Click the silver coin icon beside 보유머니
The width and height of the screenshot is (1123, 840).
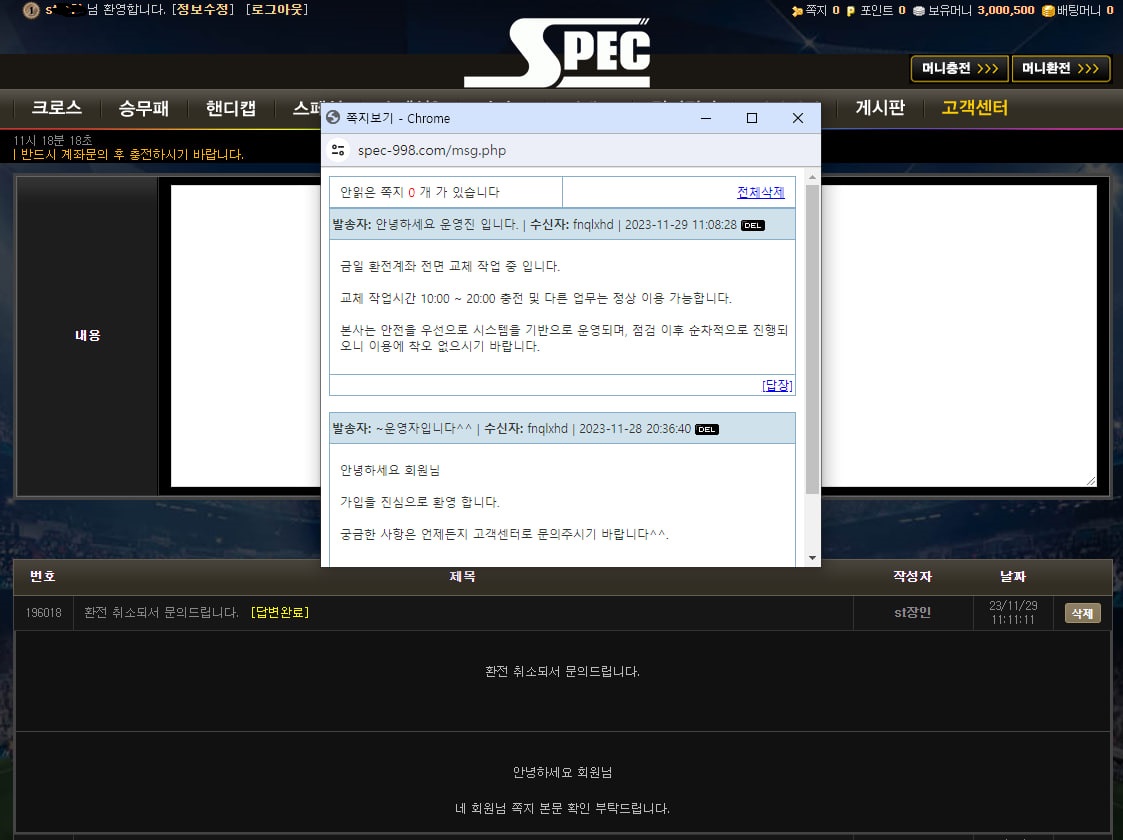click(917, 9)
